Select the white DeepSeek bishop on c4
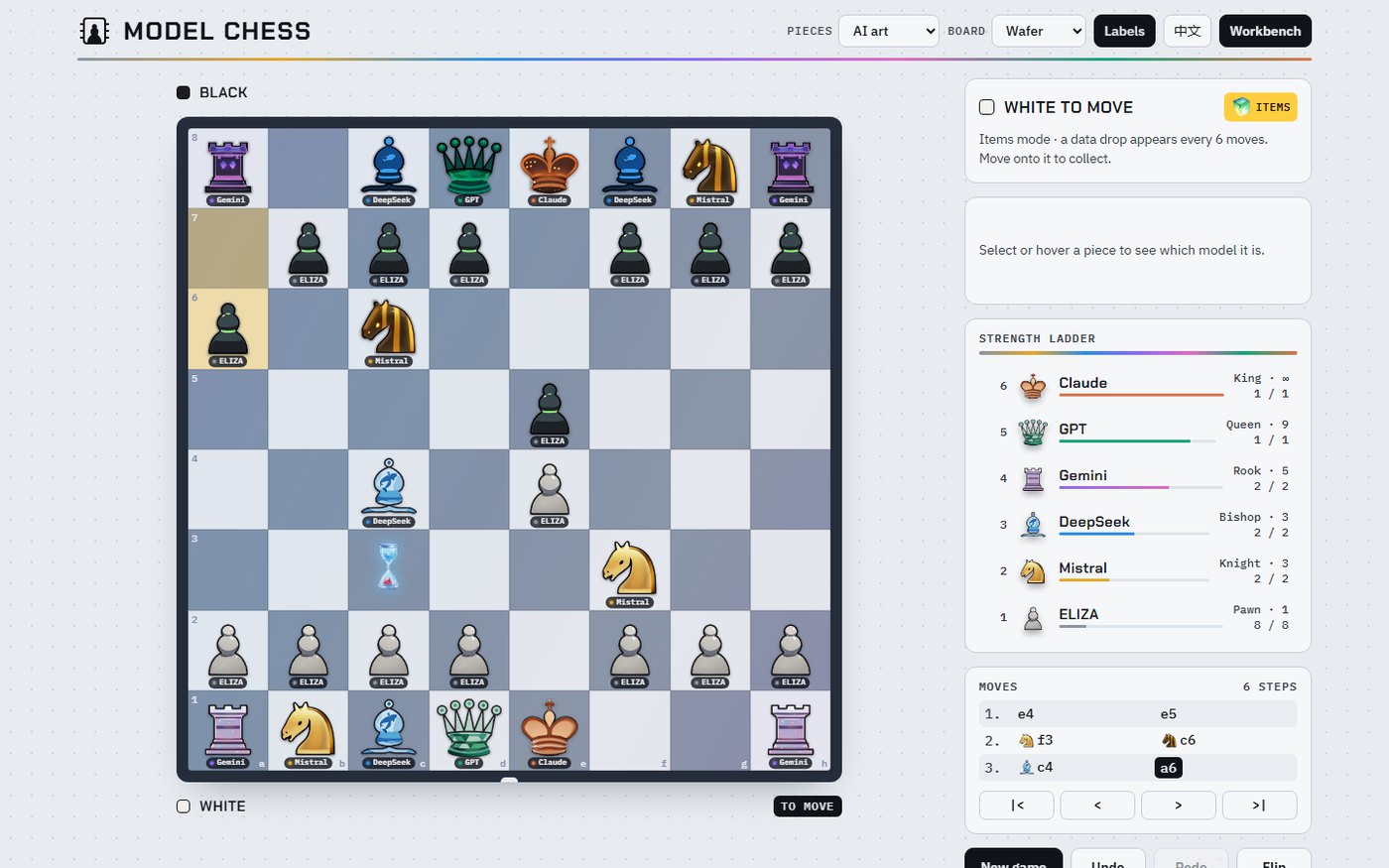Viewport: 1389px width, 868px height. (389, 489)
